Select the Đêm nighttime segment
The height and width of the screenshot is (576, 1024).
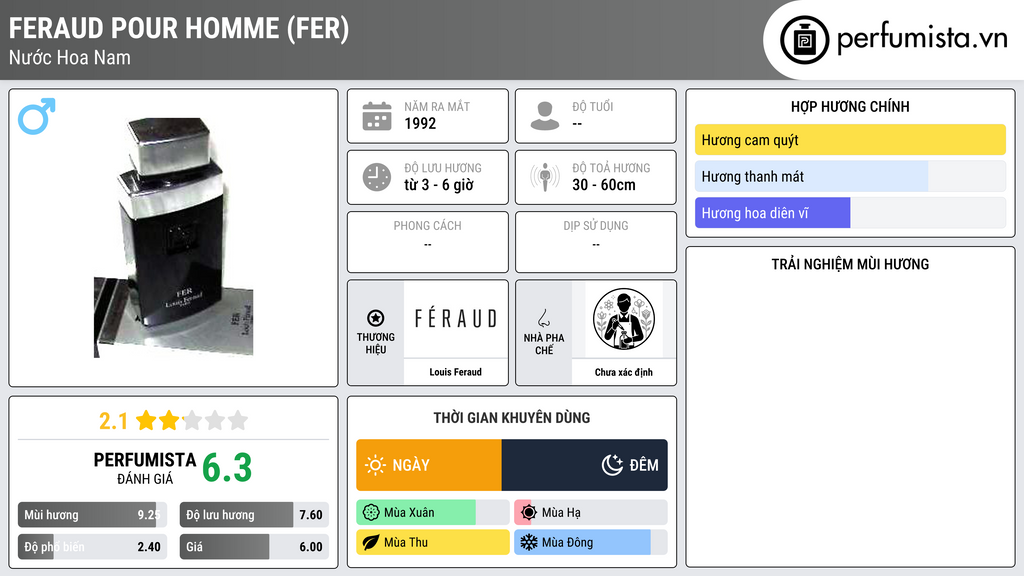pyautogui.click(x=584, y=465)
